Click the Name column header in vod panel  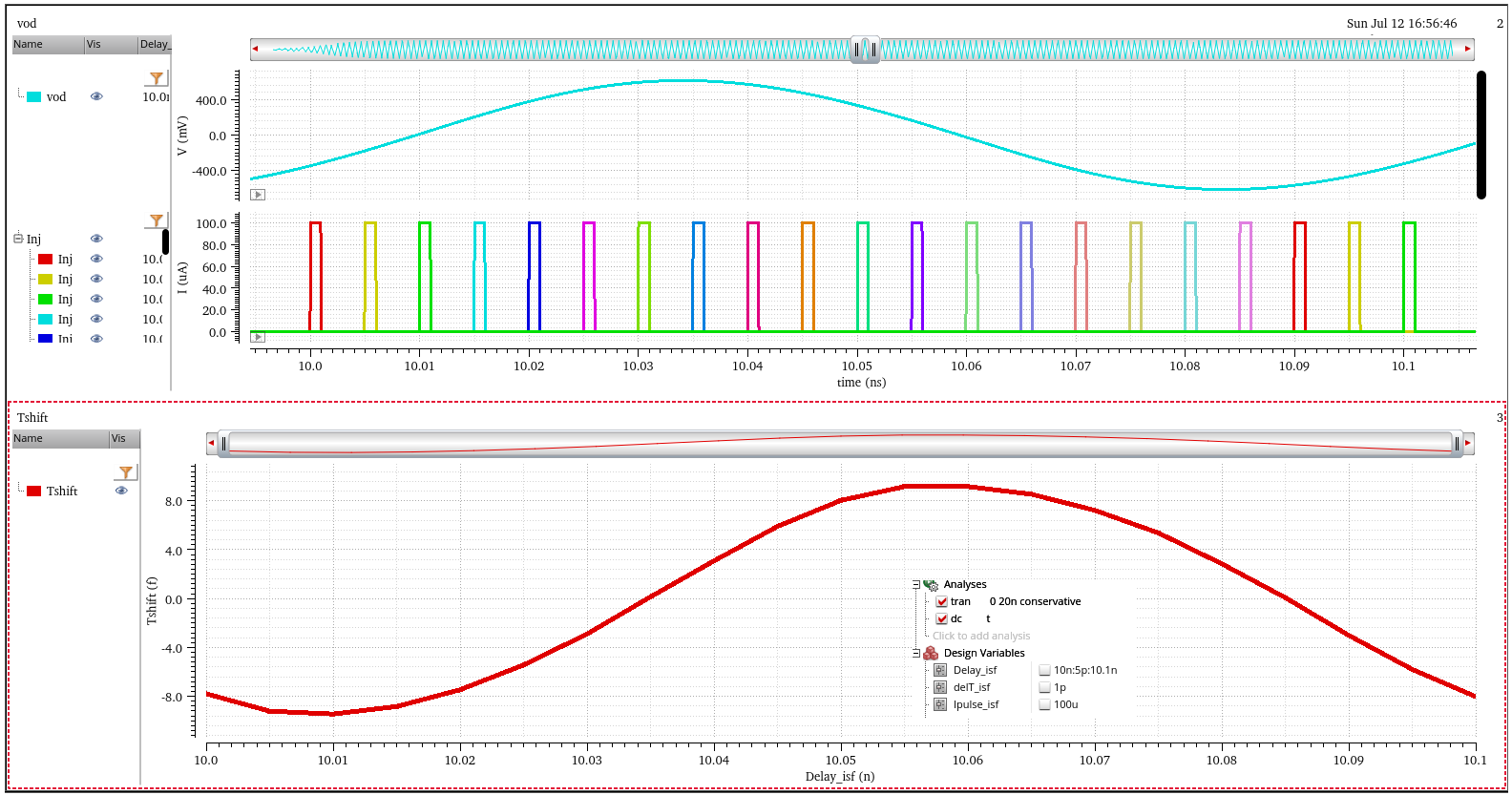pyautogui.click(x=48, y=45)
